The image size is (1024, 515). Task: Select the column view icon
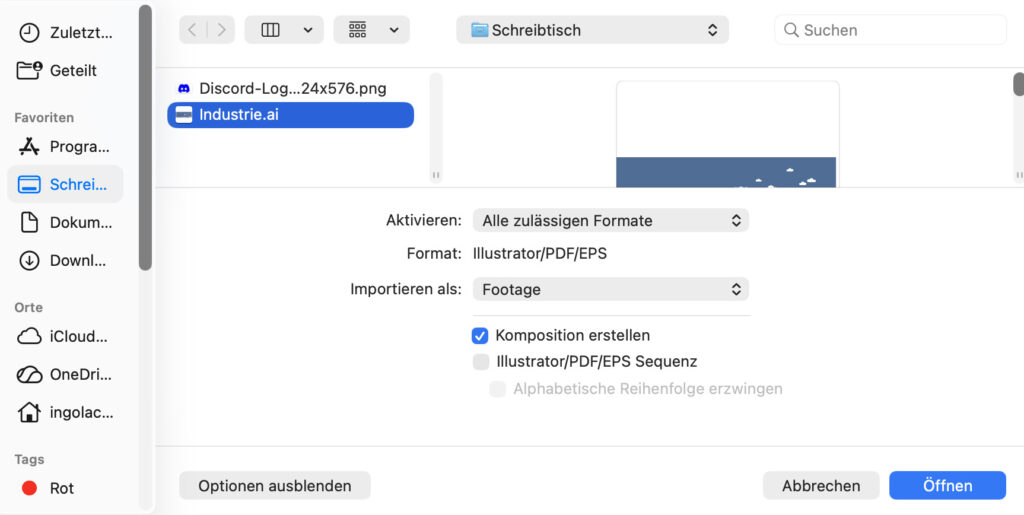(271, 30)
